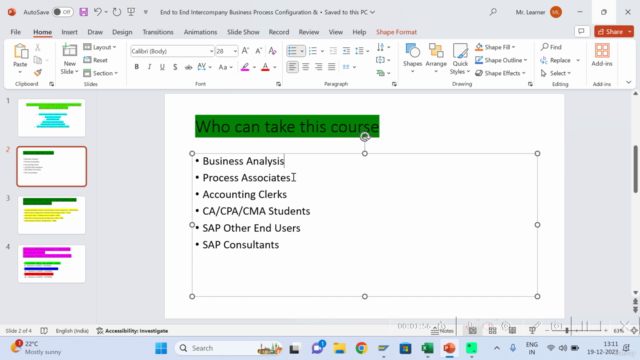Open search in the title bar

click(493, 12)
